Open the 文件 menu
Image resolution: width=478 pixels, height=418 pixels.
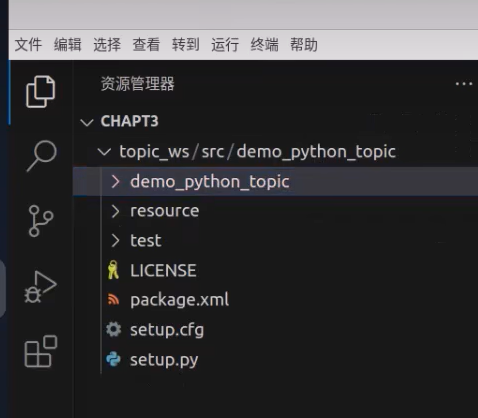click(28, 45)
